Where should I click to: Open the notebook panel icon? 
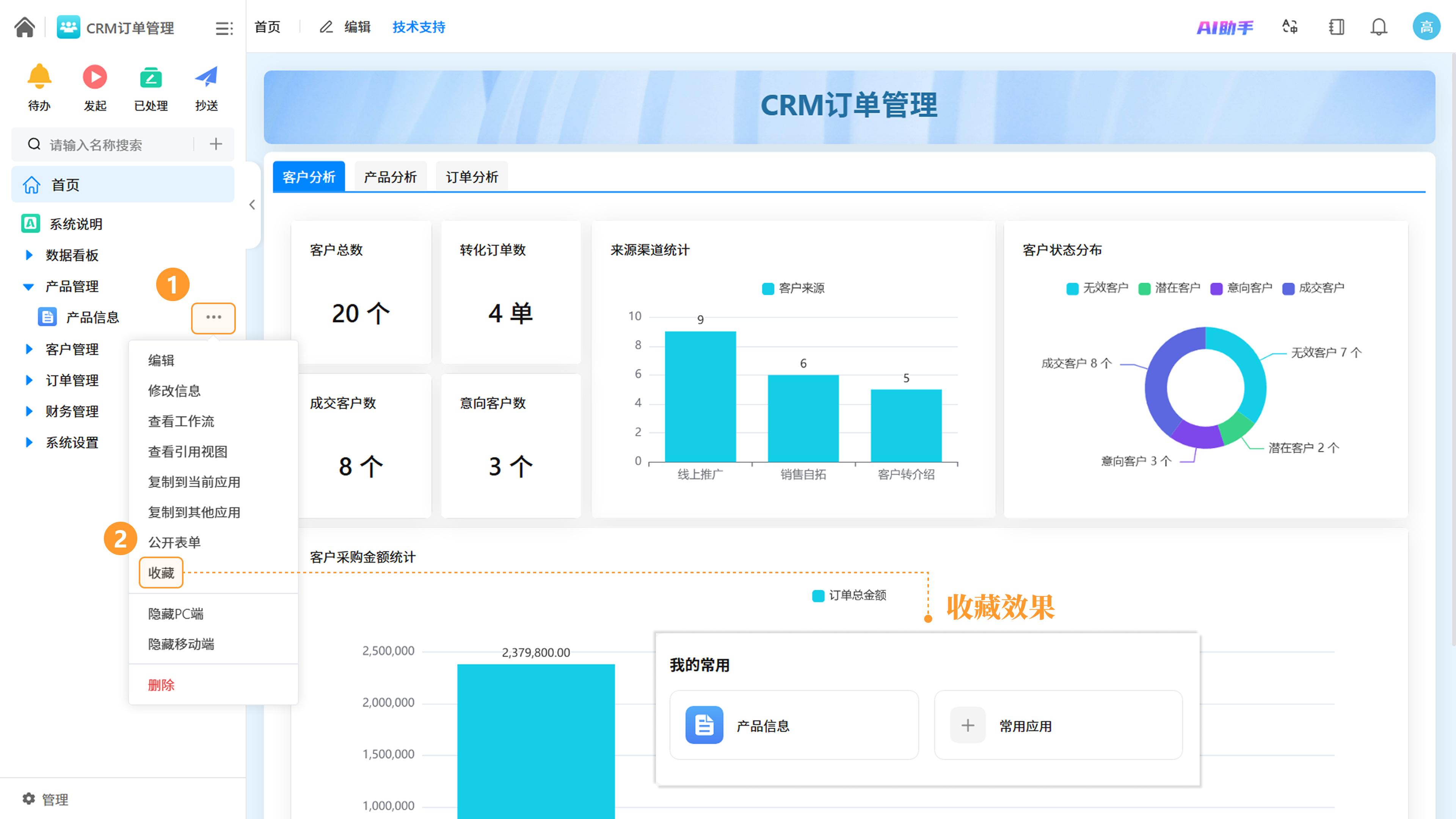point(1336,27)
